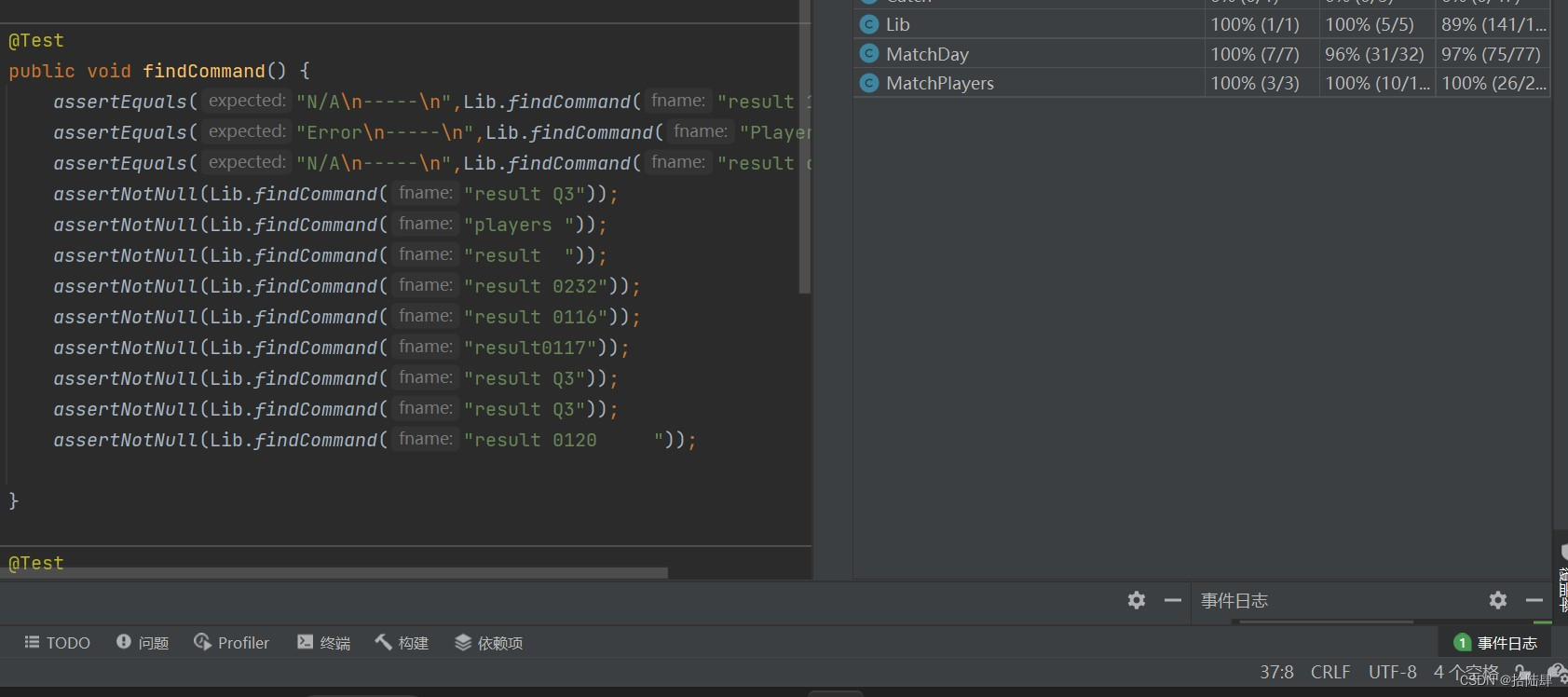The width and height of the screenshot is (1568, 697).
Task: Open the TODO tool window
Action: click(57, 643)
